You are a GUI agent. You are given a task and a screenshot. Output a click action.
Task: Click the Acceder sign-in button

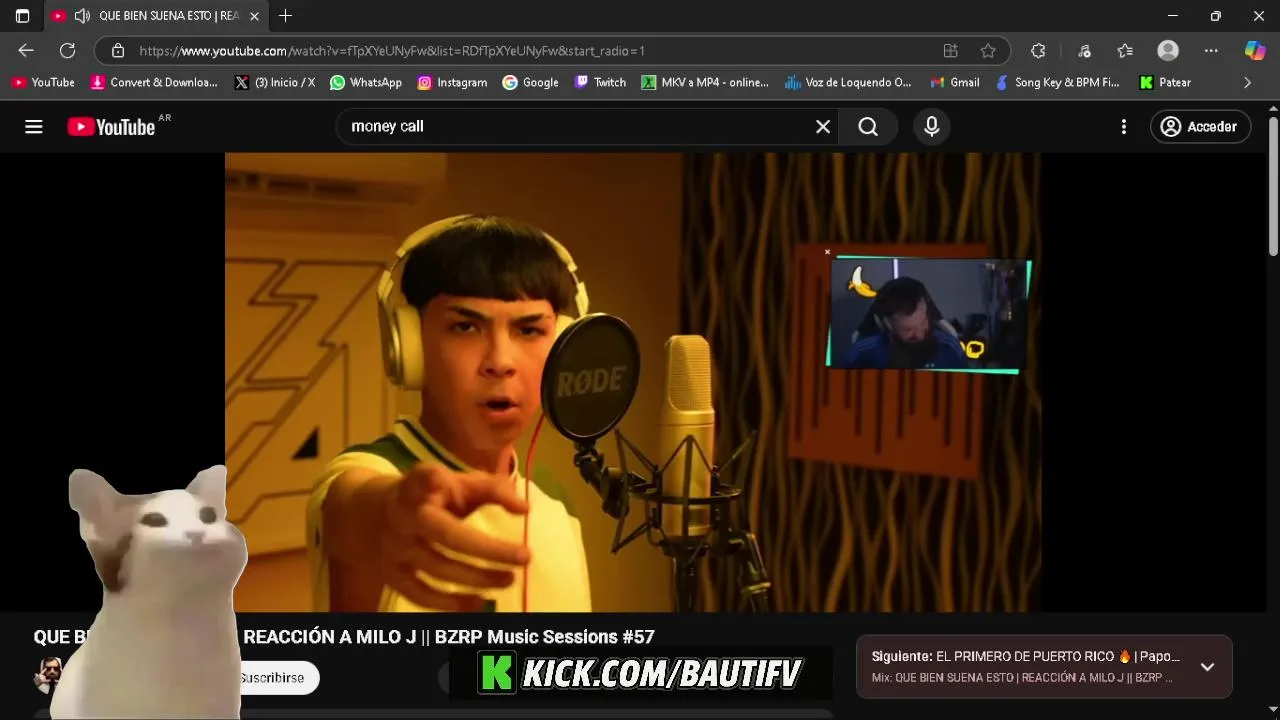click(1200, 127)
